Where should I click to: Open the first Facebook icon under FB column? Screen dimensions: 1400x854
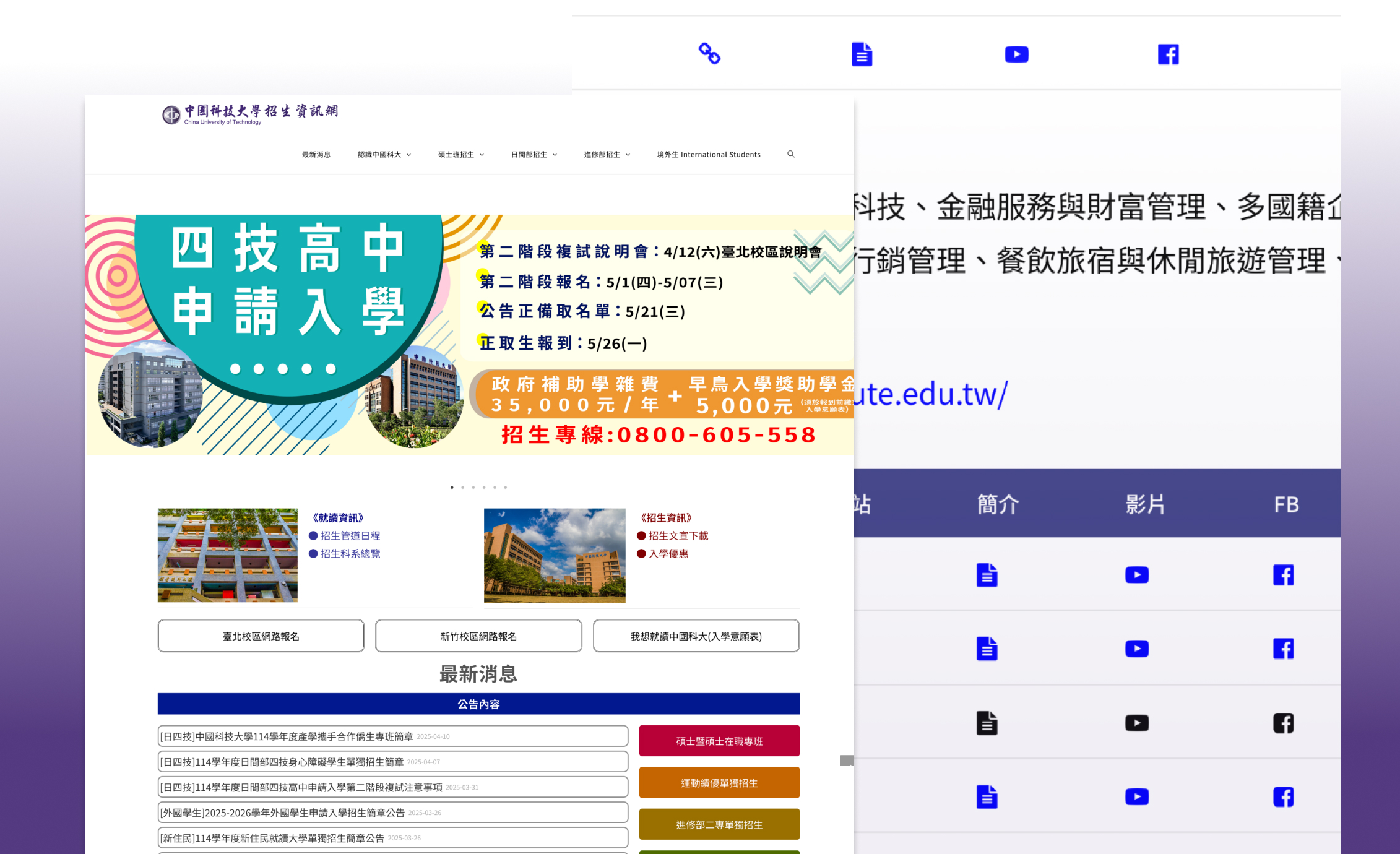tap(1283, 574)
